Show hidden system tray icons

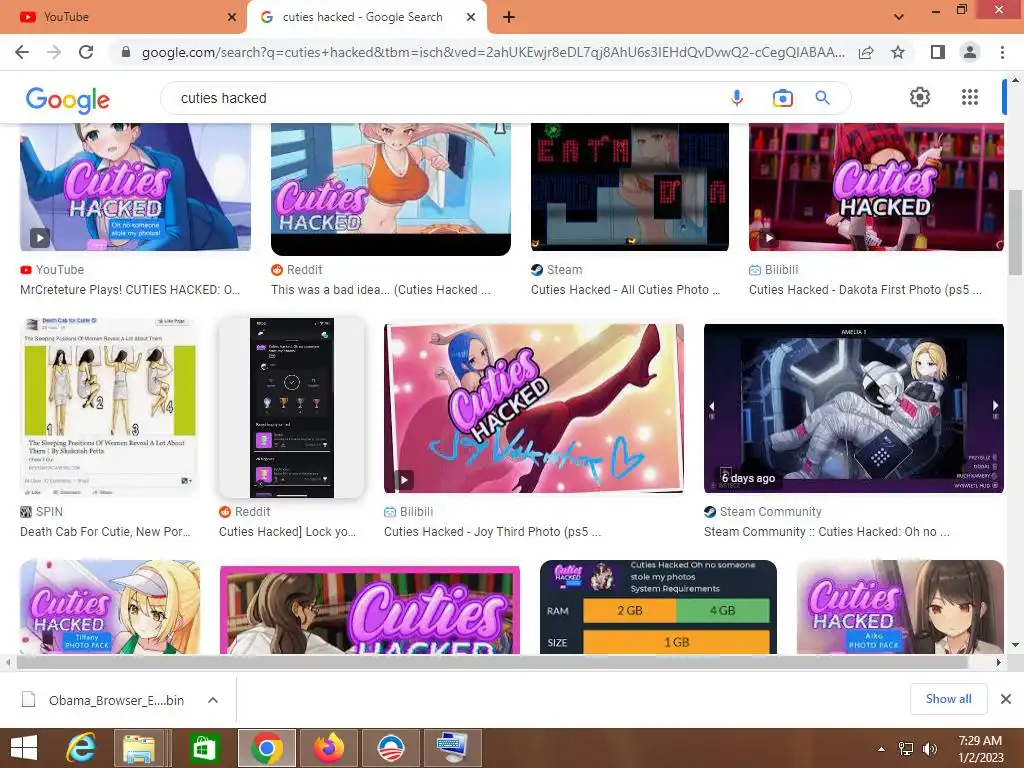pos(882,749)
